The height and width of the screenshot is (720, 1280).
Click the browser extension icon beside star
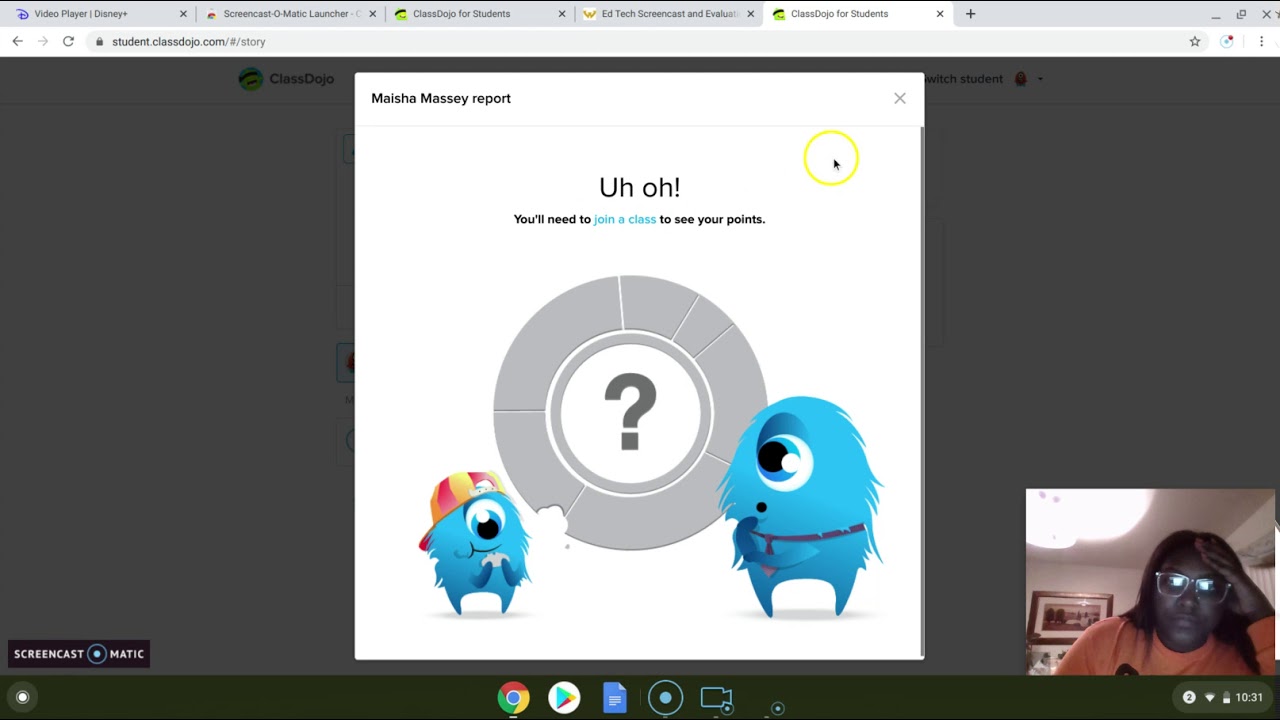[1227, 41]
